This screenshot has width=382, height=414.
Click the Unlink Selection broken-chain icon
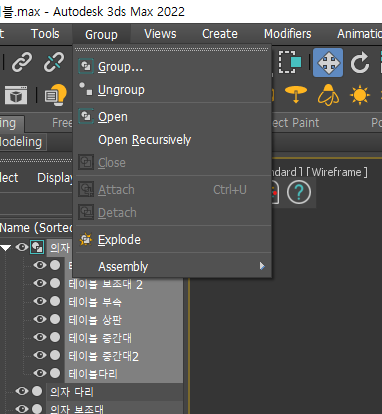[x=54, y=62]
